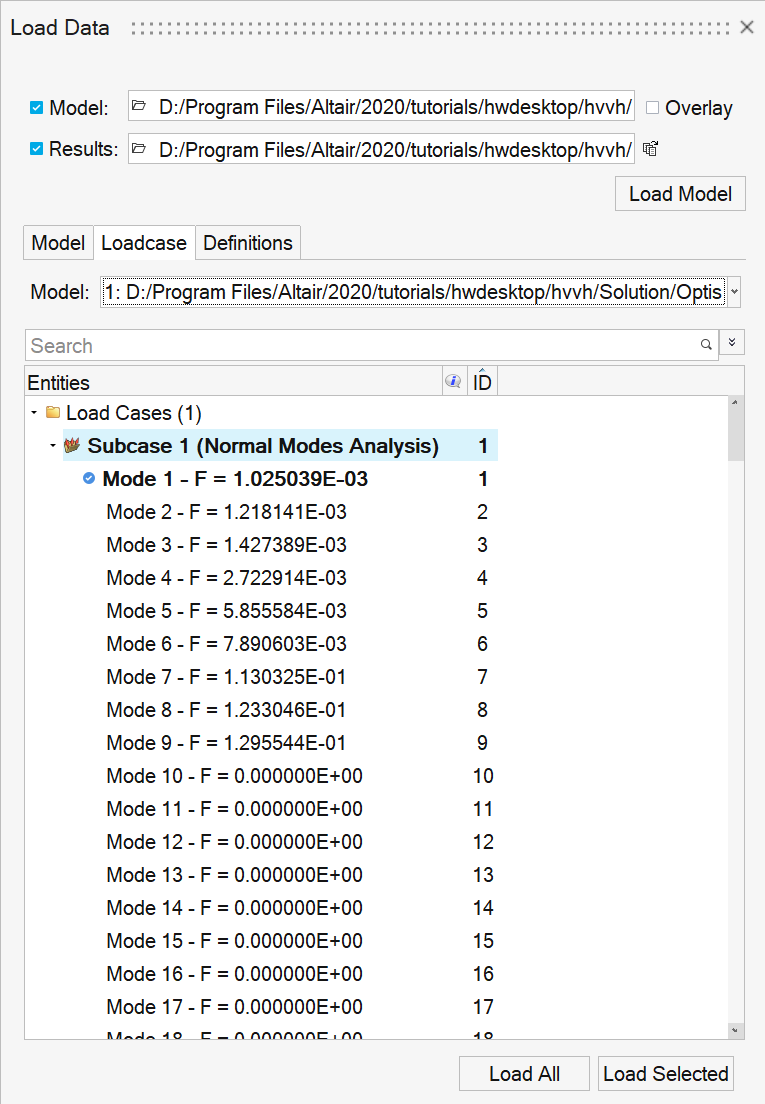Click the reader options icon beside Results path

[650, 149]
